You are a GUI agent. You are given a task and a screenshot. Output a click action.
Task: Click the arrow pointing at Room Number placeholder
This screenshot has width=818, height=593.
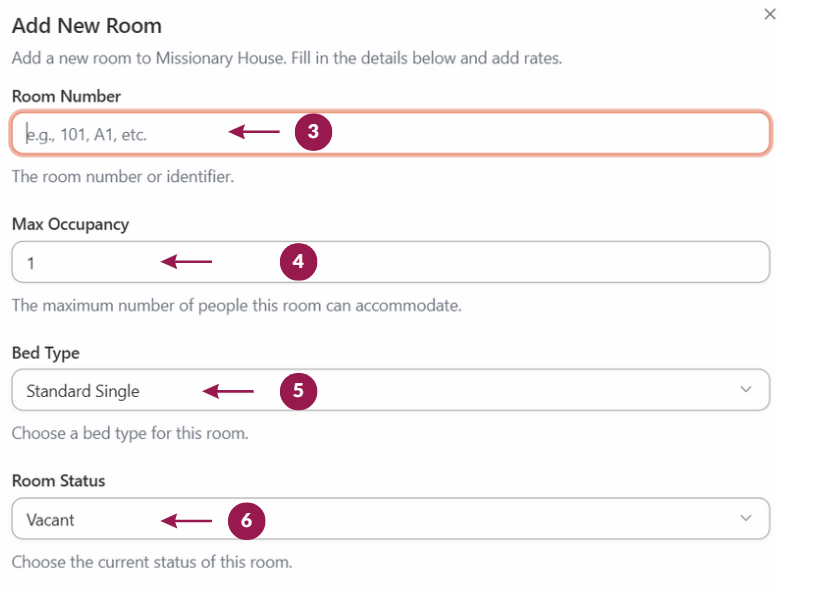[254, 131]
